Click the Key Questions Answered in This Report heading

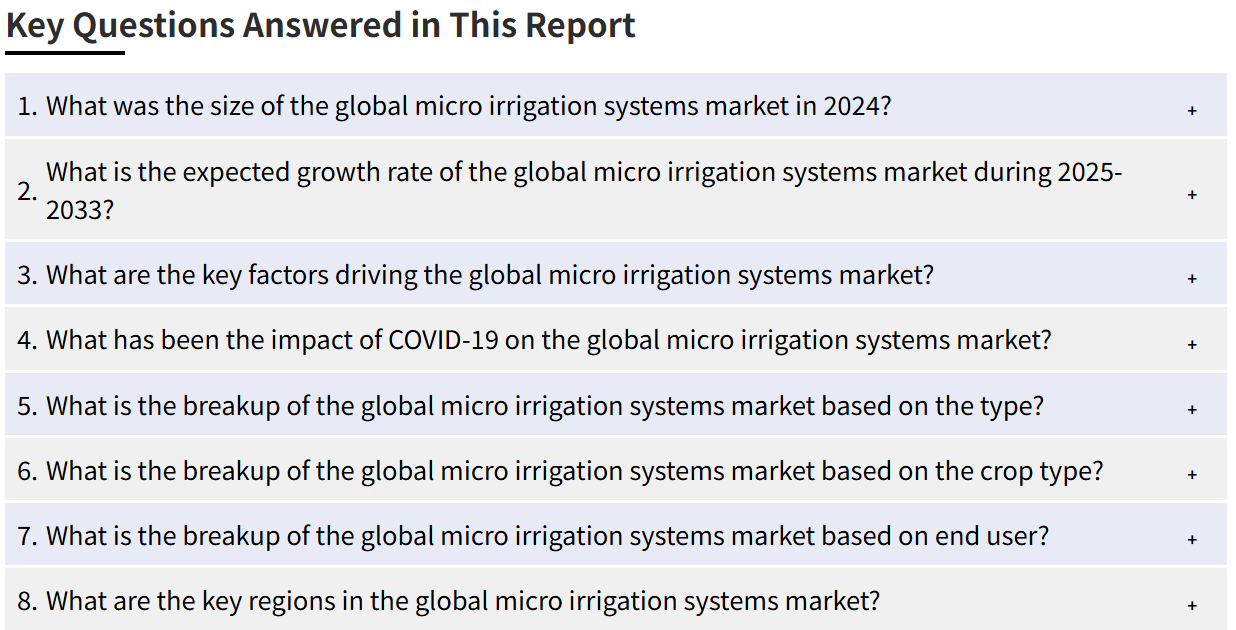321,25
